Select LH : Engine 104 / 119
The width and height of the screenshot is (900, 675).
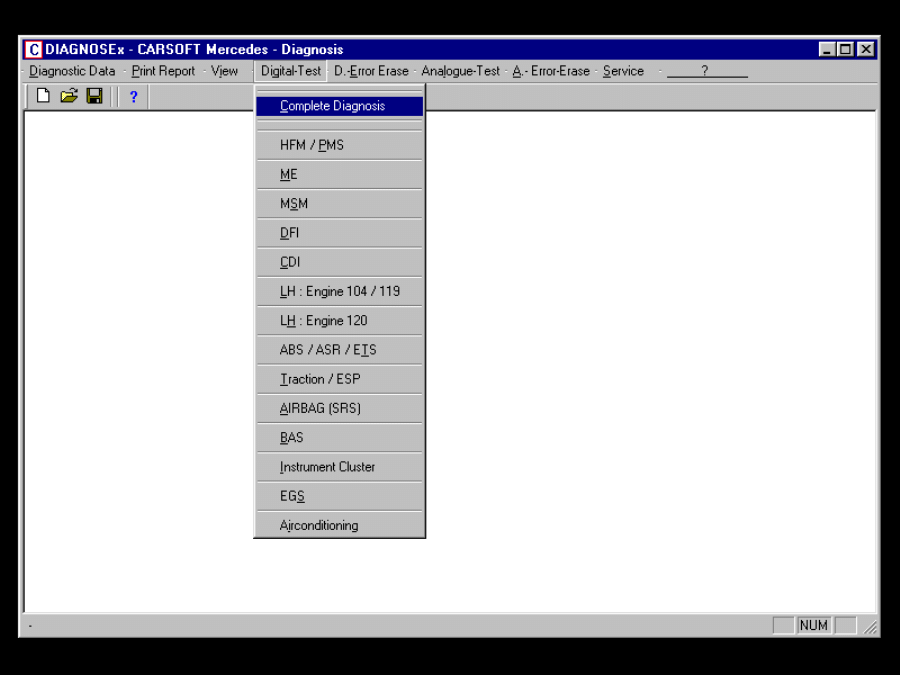coord(339,291)
